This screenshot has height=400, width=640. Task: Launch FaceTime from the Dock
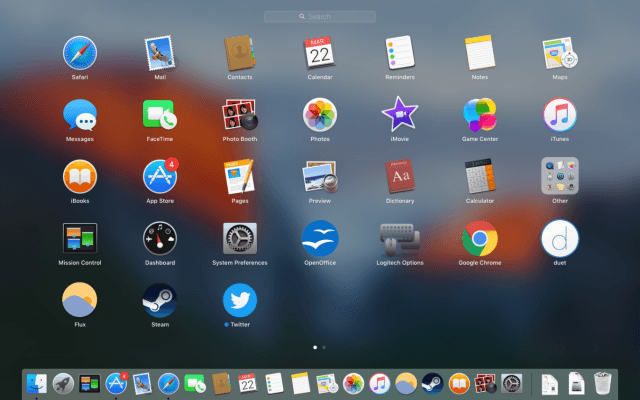pos(195,384)
